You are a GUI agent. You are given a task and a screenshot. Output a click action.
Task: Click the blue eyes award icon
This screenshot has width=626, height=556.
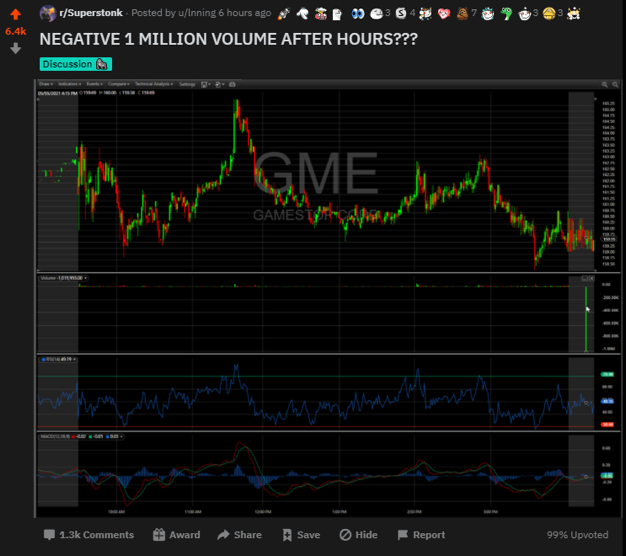point(358,14)
